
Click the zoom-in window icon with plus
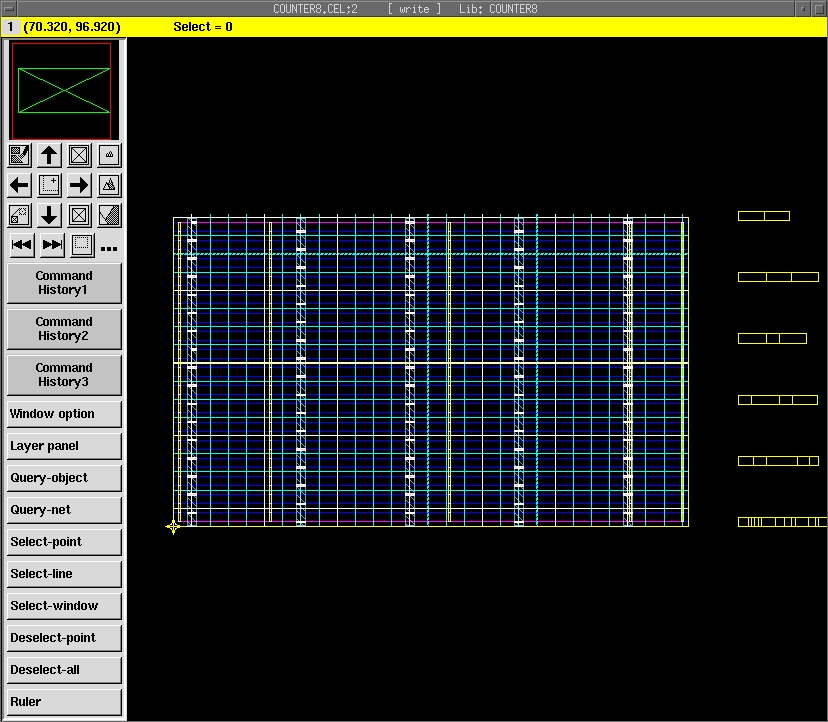pos(49,185)
